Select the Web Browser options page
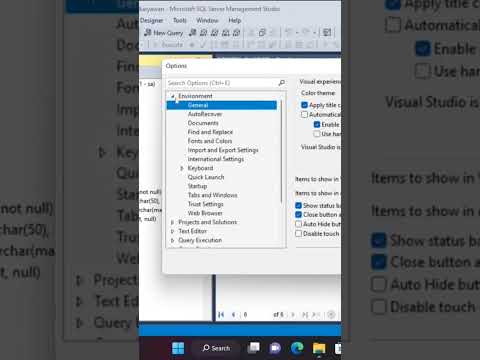Image resolution: width=480 pixels, height=360 pixels. click(x=205, y=213)
